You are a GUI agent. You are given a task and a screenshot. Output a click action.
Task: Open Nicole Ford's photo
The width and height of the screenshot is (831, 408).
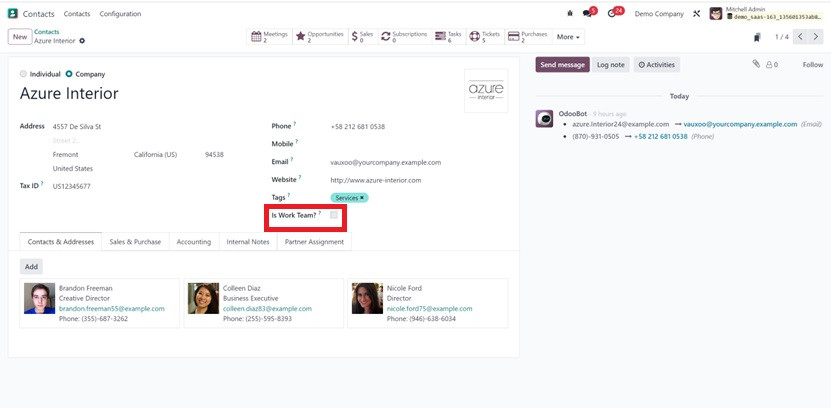tap(367, 298)
